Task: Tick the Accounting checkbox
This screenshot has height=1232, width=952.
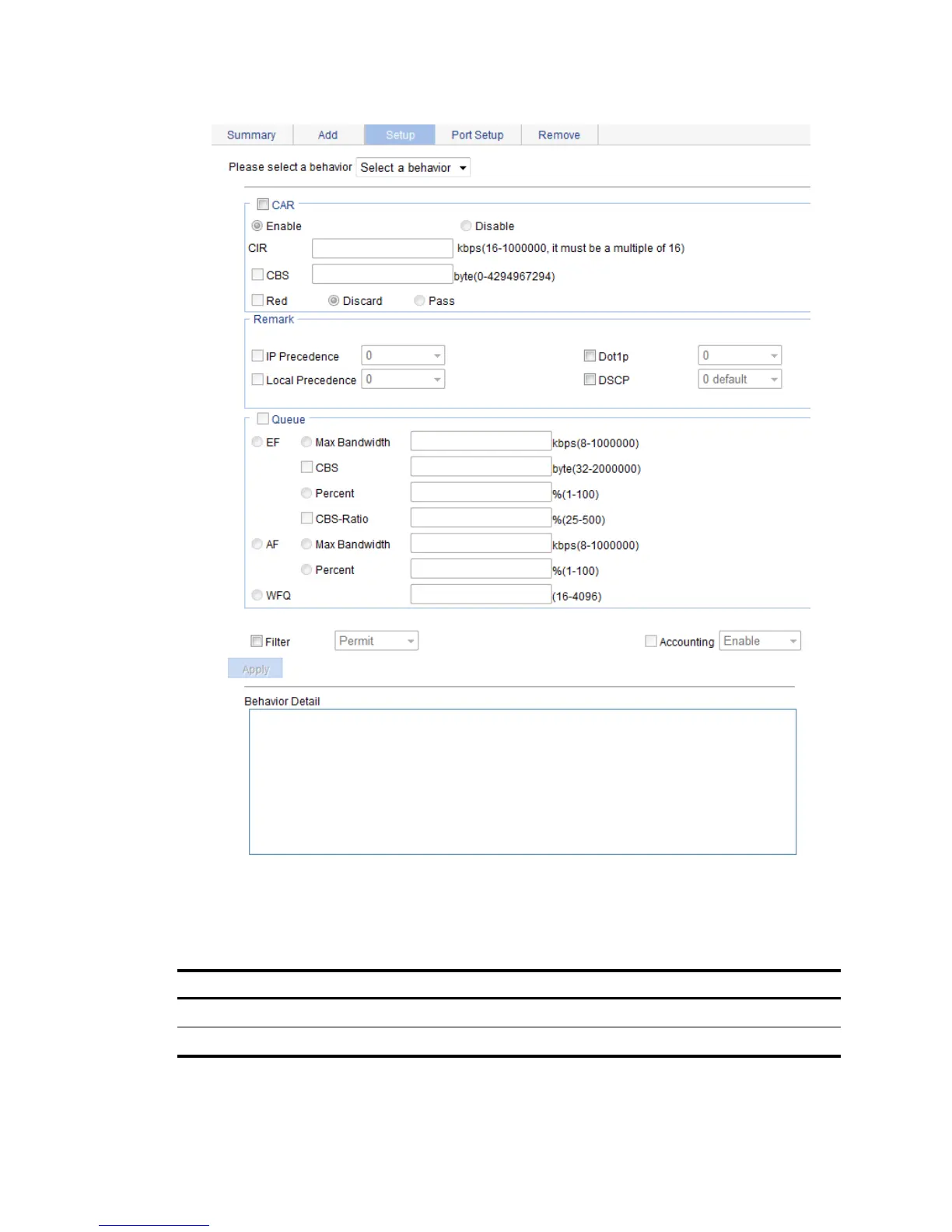Action: tap(651, 641)
